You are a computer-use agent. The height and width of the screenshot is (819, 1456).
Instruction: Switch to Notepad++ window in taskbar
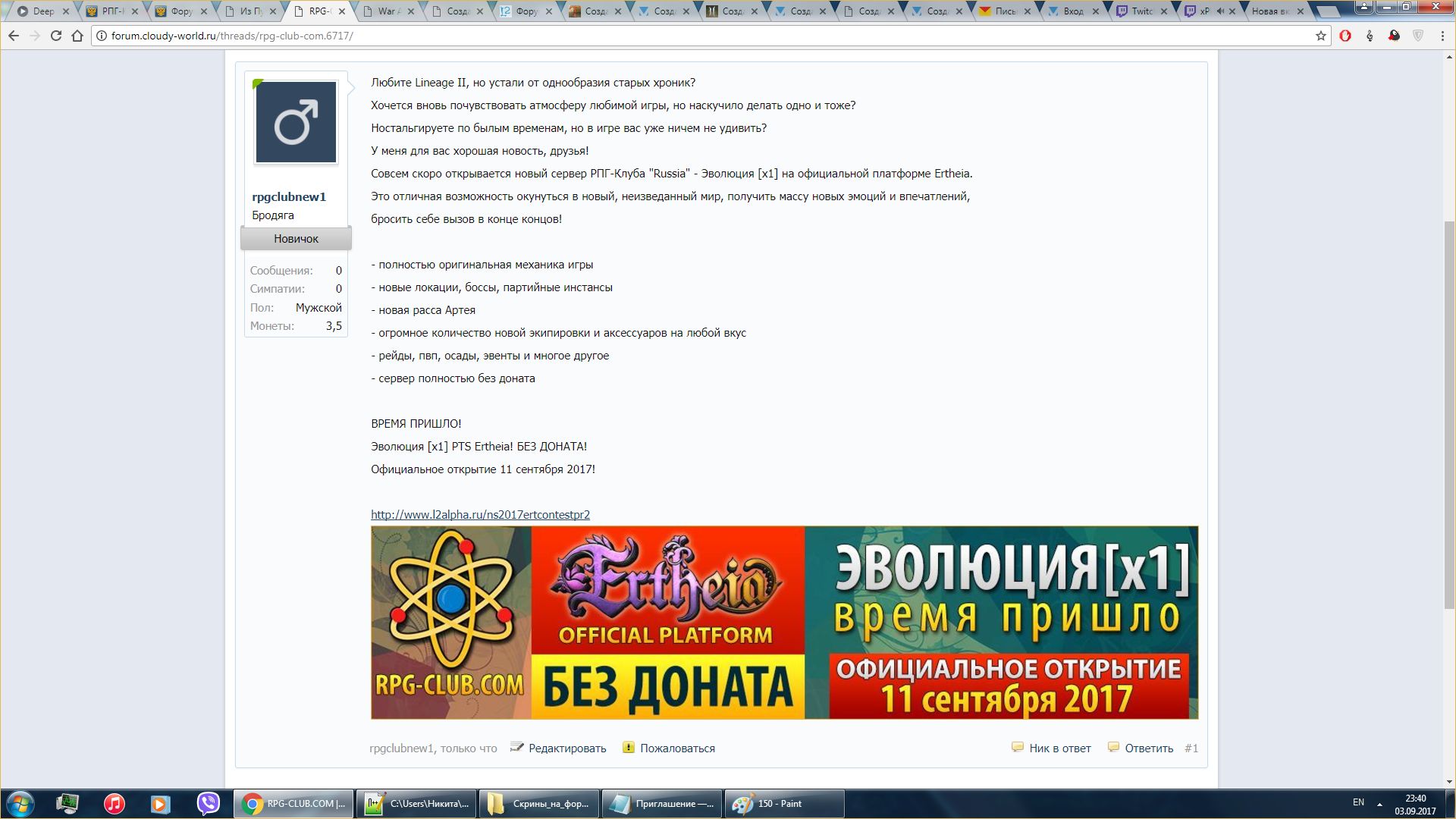coord(416,804)
